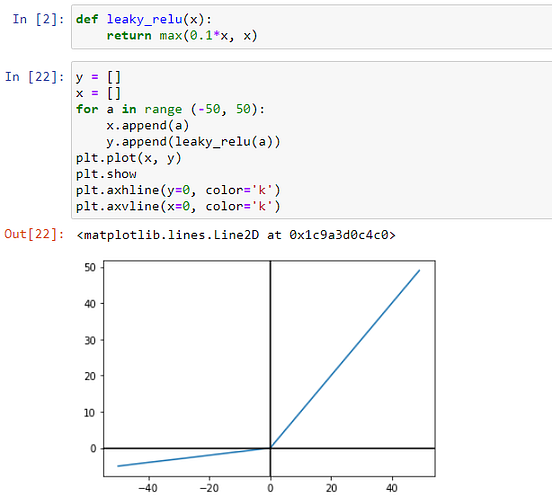Click in the leaky_relu definition code cell

(x=312, y=27)
